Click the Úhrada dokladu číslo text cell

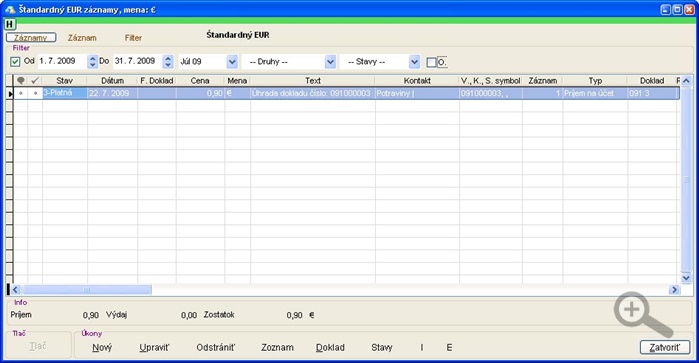pyautogui.click(x=313, y=93)
